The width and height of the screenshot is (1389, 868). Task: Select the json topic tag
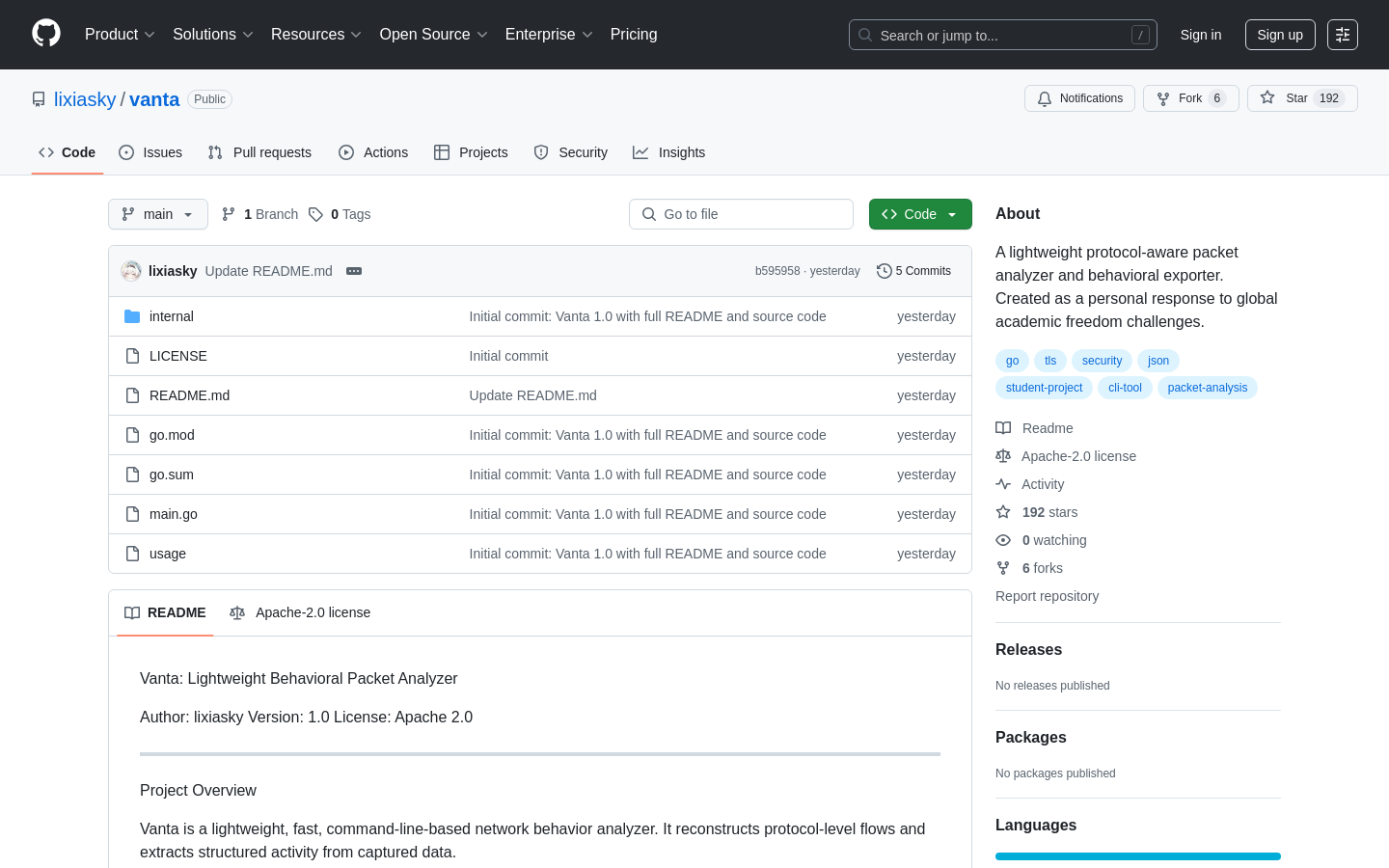(1158, 361)
